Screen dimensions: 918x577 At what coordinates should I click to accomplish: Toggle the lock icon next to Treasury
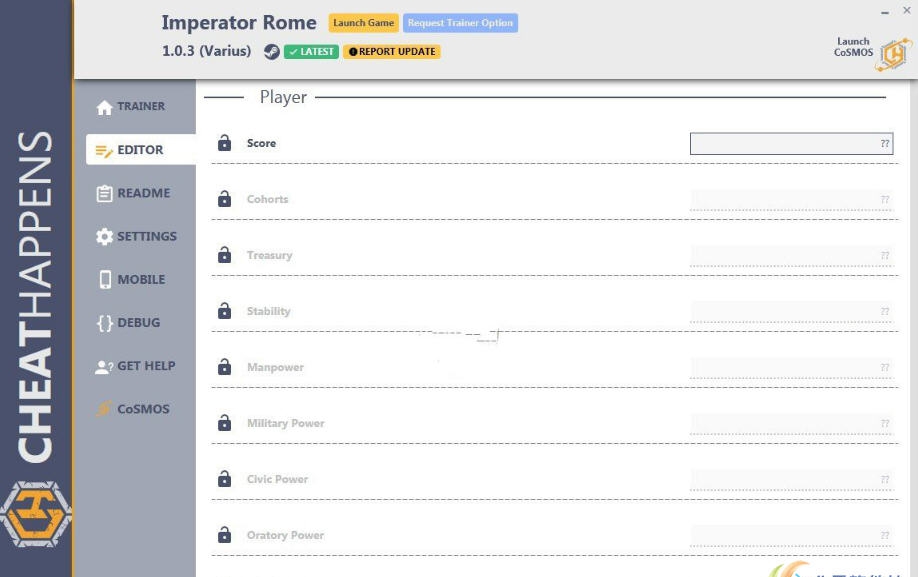(x=224, y=255)
